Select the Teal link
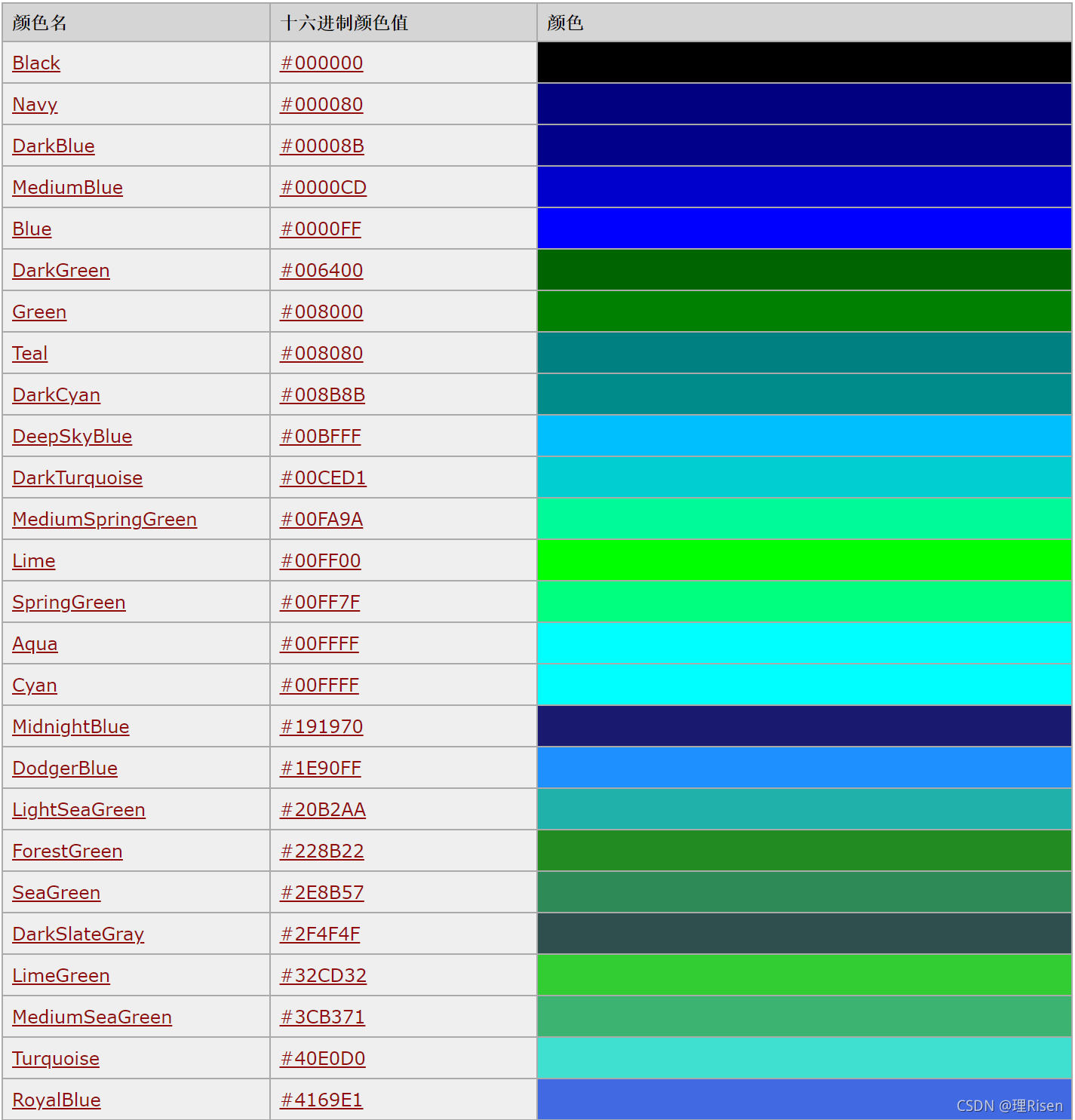 click(30, 354)
